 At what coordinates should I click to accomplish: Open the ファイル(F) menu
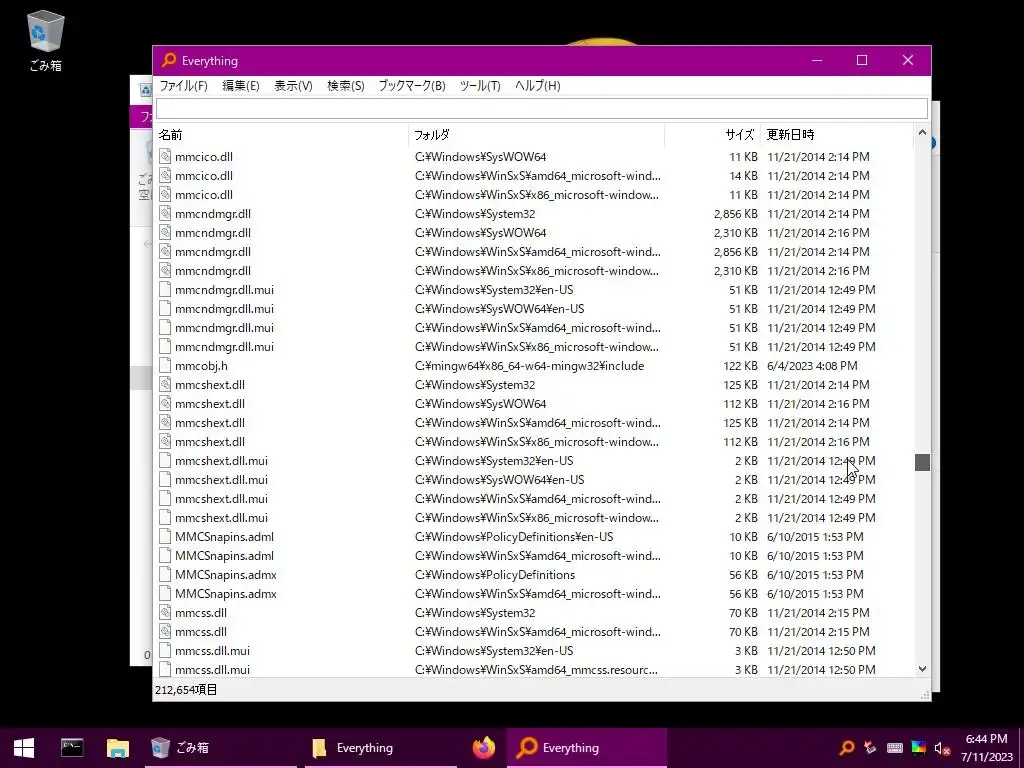point(184,86)
